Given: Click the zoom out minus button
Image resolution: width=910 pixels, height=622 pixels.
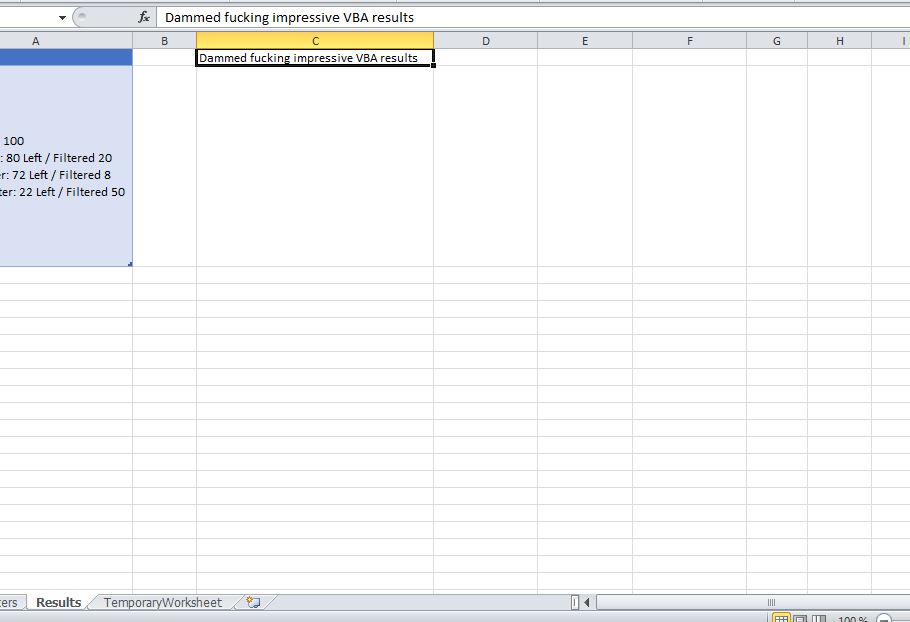Looking at the screenshot, I should pos(884,619).
